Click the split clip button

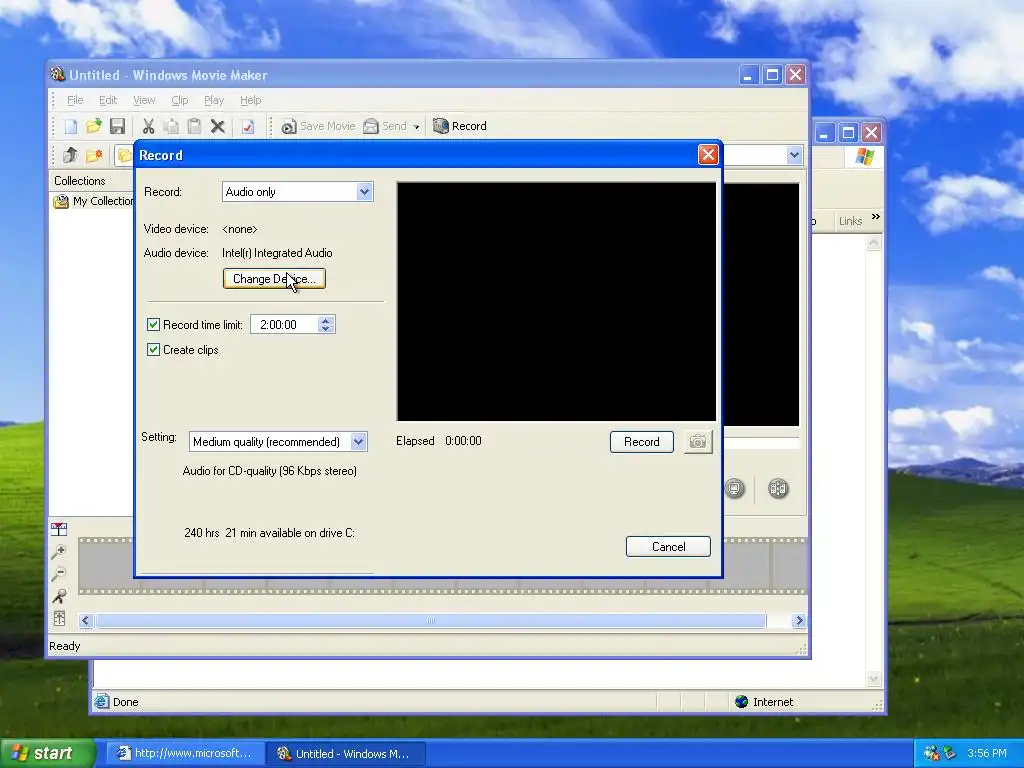point(778,488)
